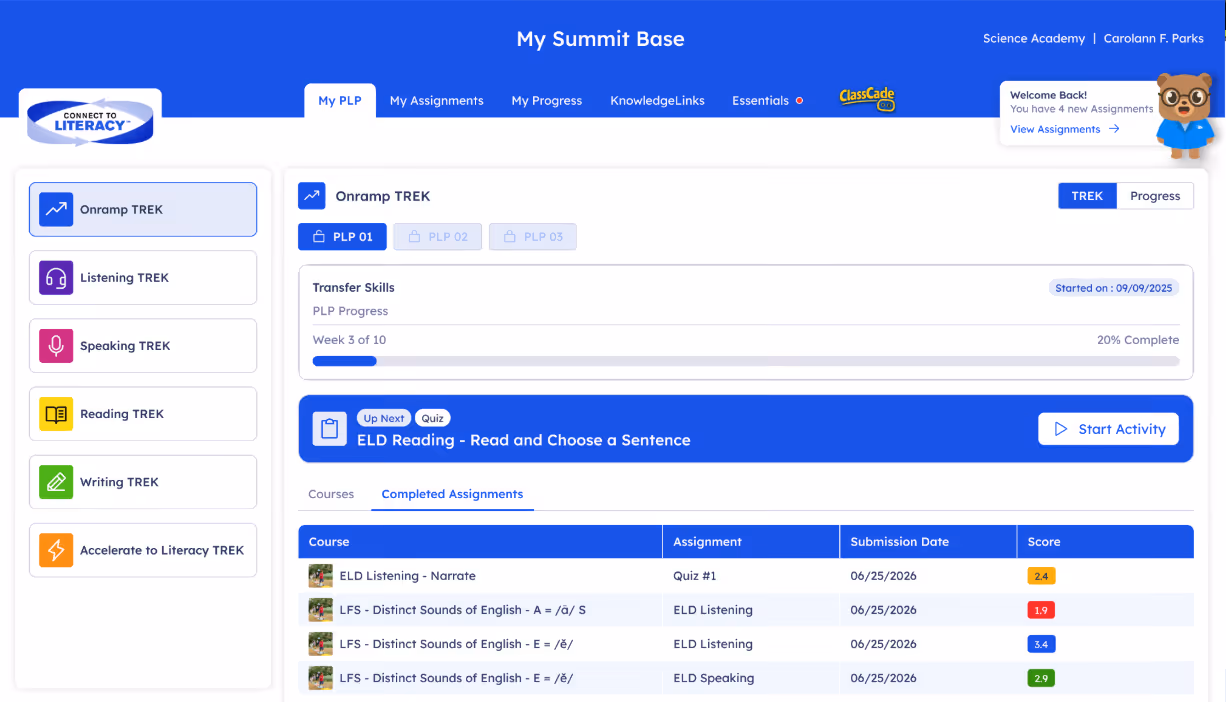Click the Reading TREK book icon

(x=56, y=413)
